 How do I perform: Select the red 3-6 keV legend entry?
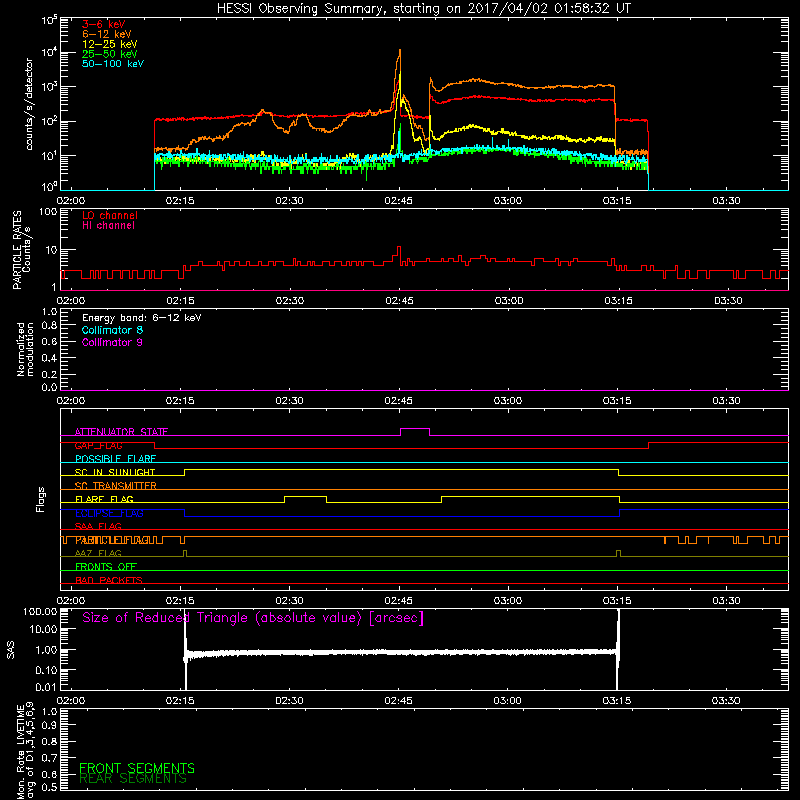coord(104,24)
